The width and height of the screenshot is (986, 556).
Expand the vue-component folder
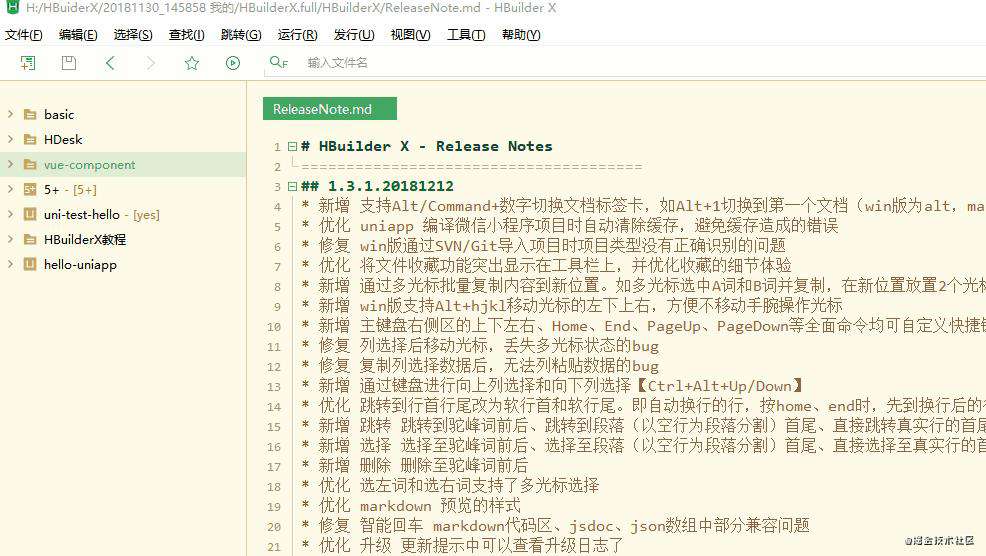point(10,164)
